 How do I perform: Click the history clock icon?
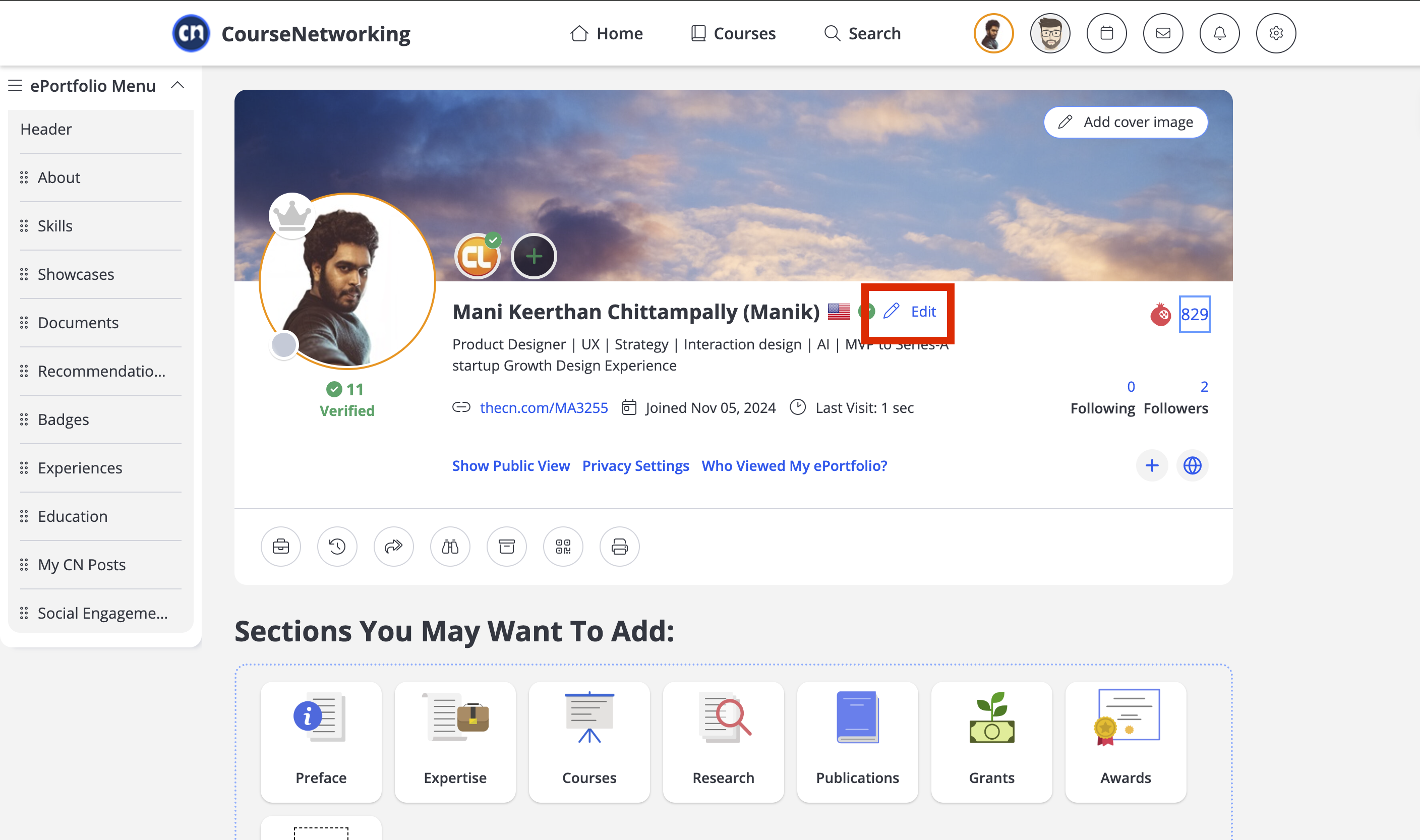click(337, 546)
